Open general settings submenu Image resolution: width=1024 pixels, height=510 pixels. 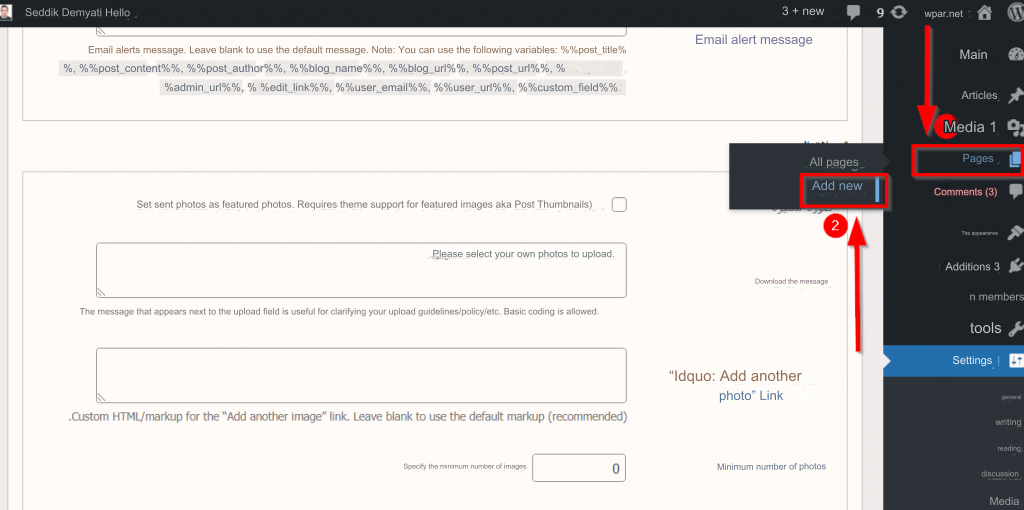[x=1011, y=397]
